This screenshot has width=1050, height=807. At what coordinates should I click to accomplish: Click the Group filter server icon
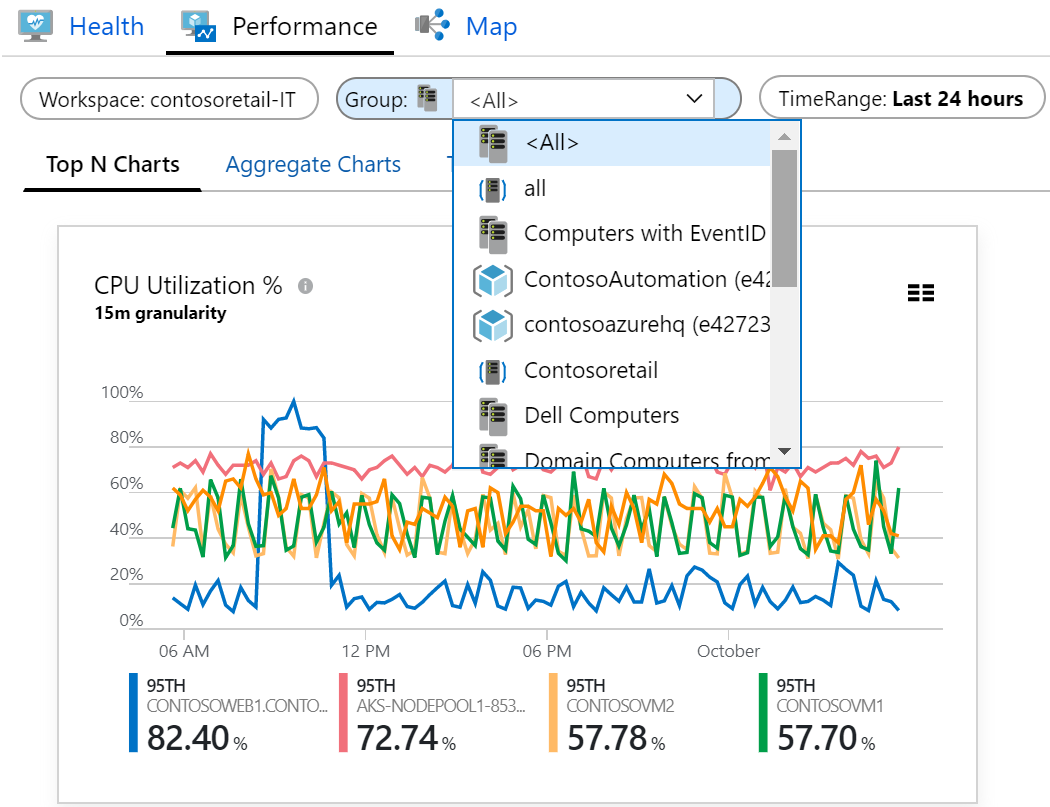tap(427, 98)
